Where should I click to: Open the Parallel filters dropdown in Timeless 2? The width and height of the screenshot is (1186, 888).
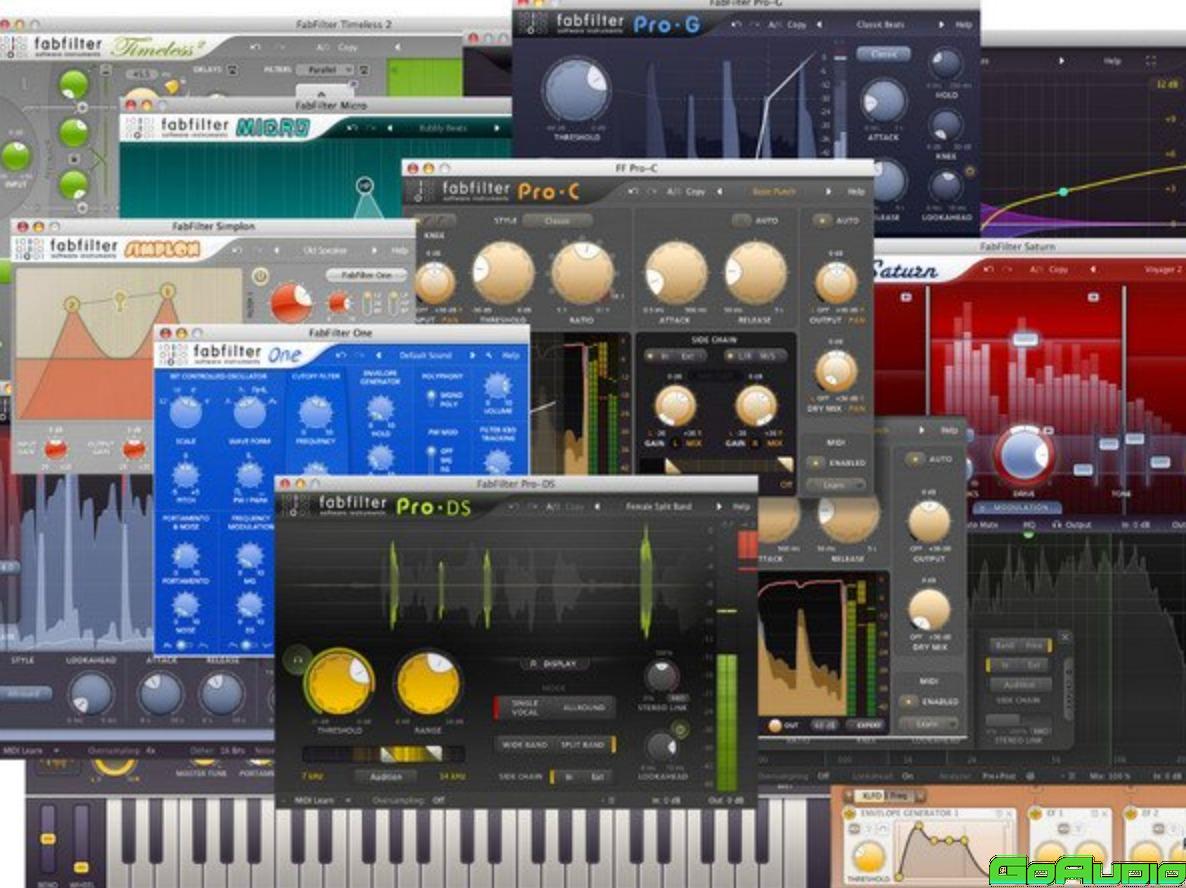coord(324,70)
